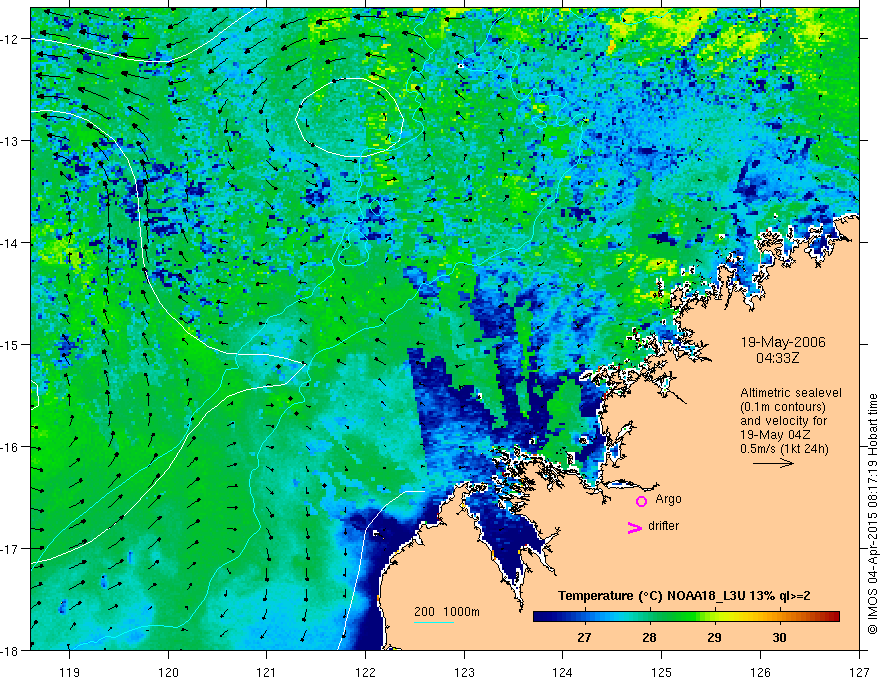Image resolution: width=880 pixels, height=680 pixels.
Task: Click the cyan 200m contour legend line
Action: pos(434,622)
